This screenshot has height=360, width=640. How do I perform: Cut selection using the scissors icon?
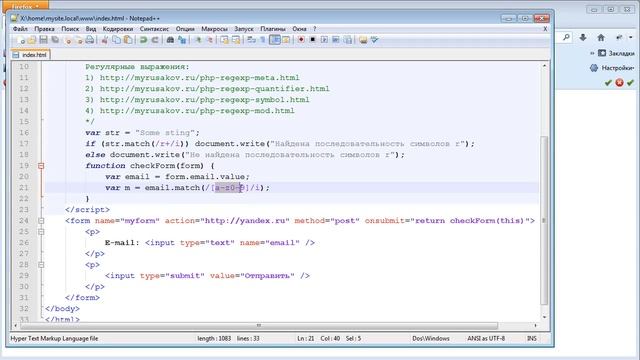tap(104, 40)
